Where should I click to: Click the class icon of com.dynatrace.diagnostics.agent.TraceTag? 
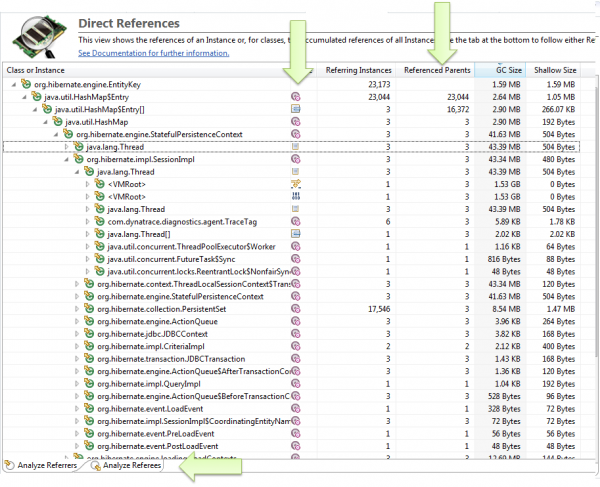99,221
